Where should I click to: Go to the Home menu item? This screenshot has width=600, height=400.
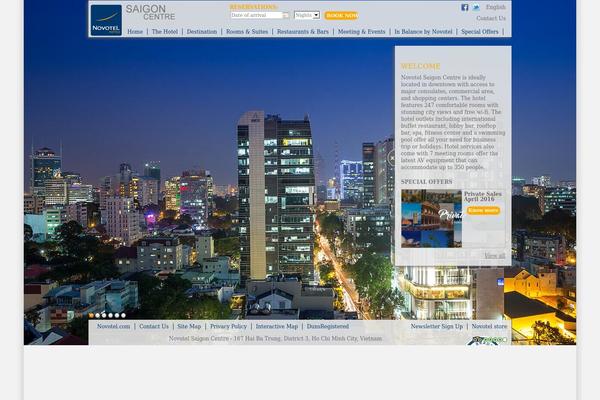[x=135, y=32]
